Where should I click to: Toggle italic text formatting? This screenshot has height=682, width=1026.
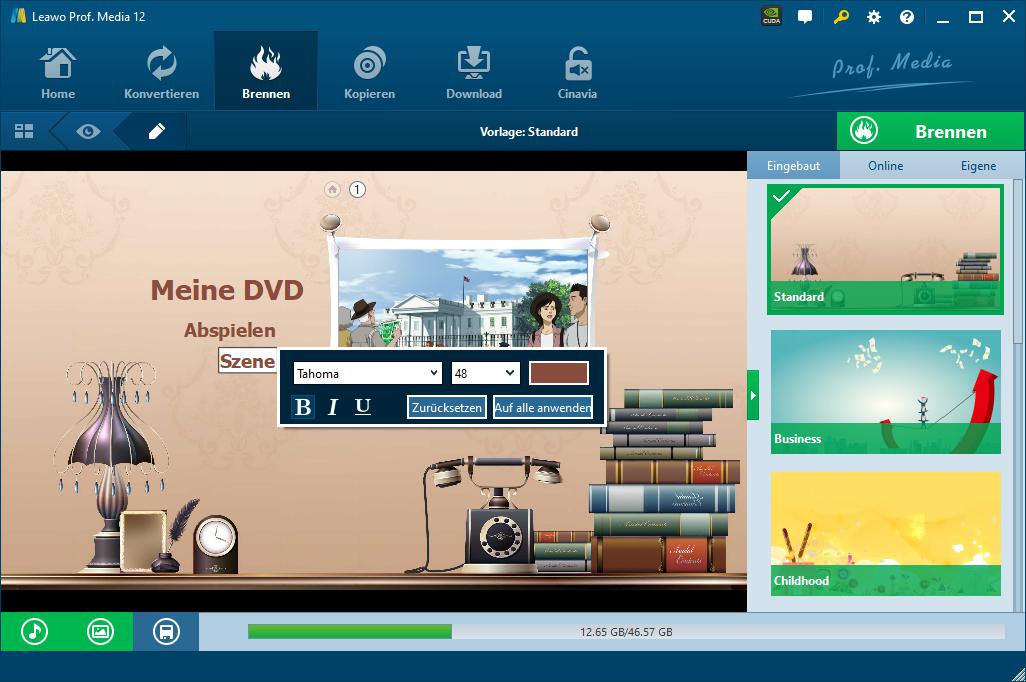pos(332,407)
